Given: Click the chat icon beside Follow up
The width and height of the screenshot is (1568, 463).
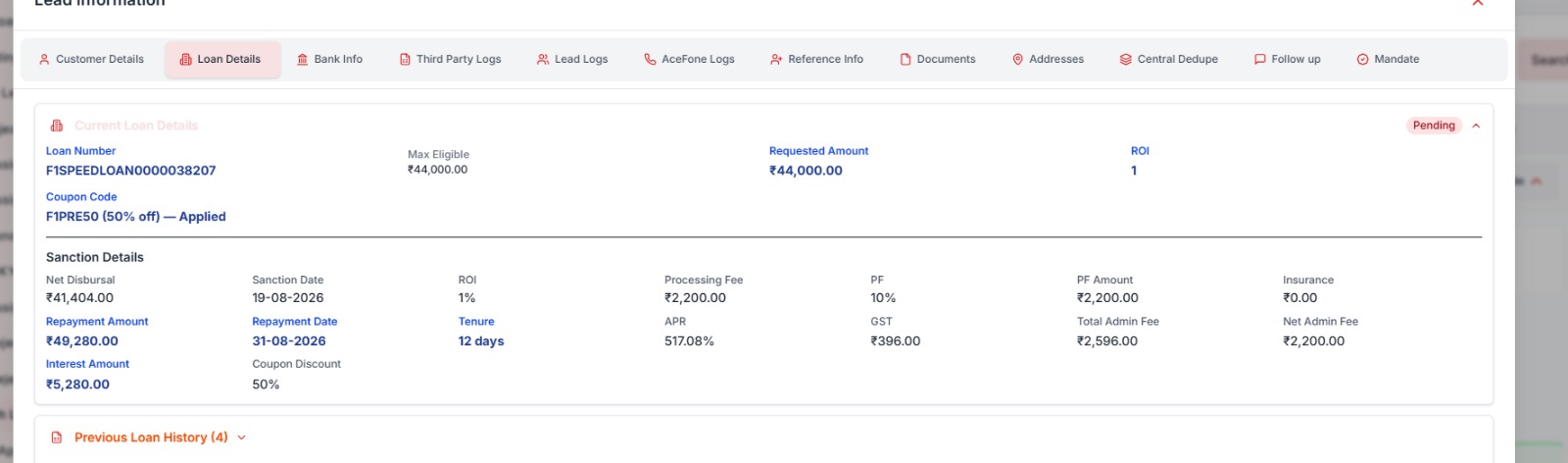Looking at the screenshot, I should [x=1260, y=59].
